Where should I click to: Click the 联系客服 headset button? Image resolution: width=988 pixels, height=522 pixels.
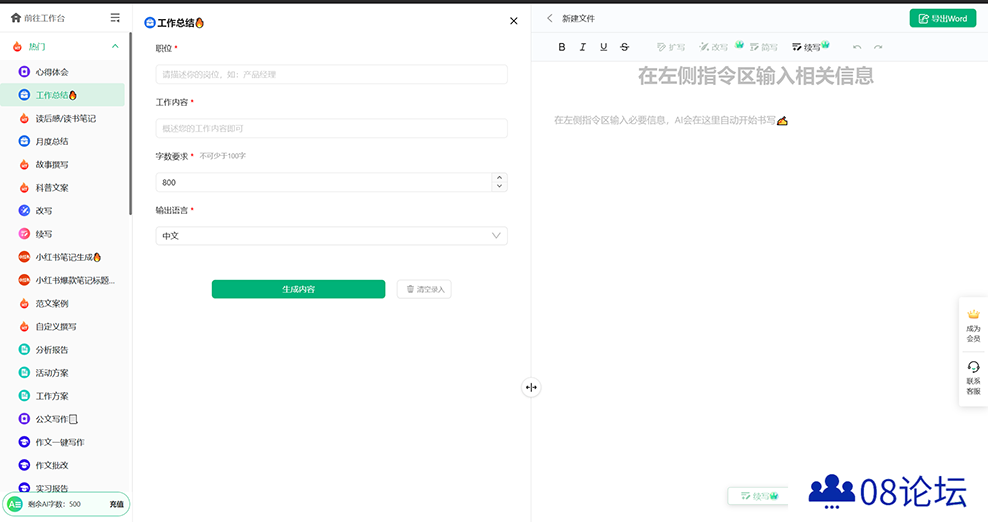[x=974, y=378]
